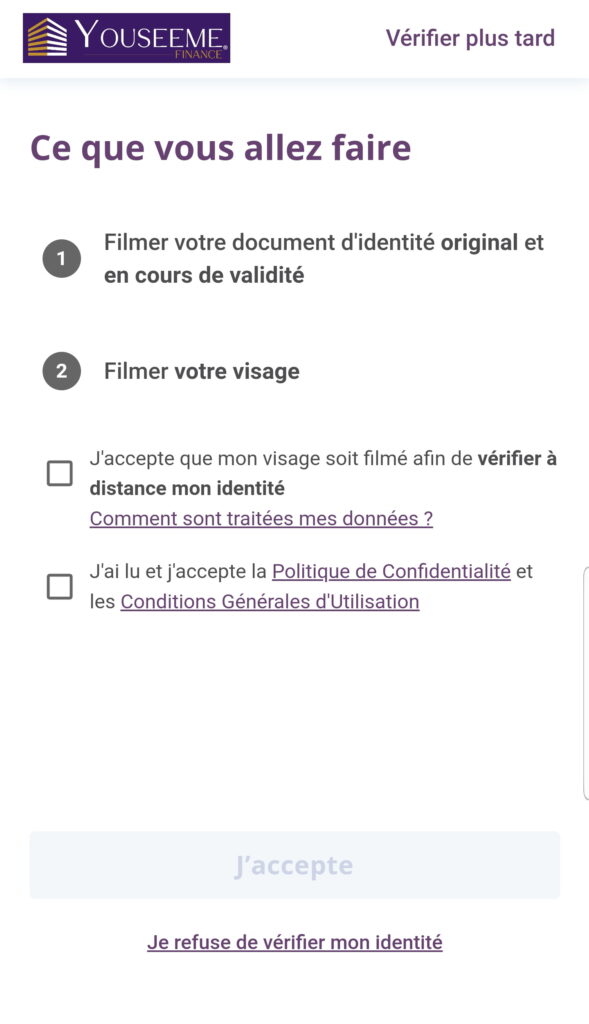Click 'Je refuse de vérifier mon identité'

tap(294, 942)
